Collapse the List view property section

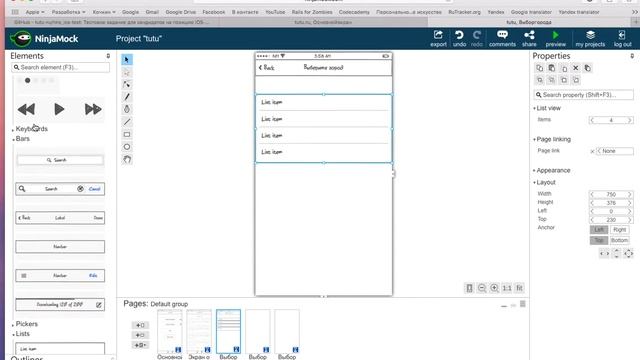click(547, 108)
